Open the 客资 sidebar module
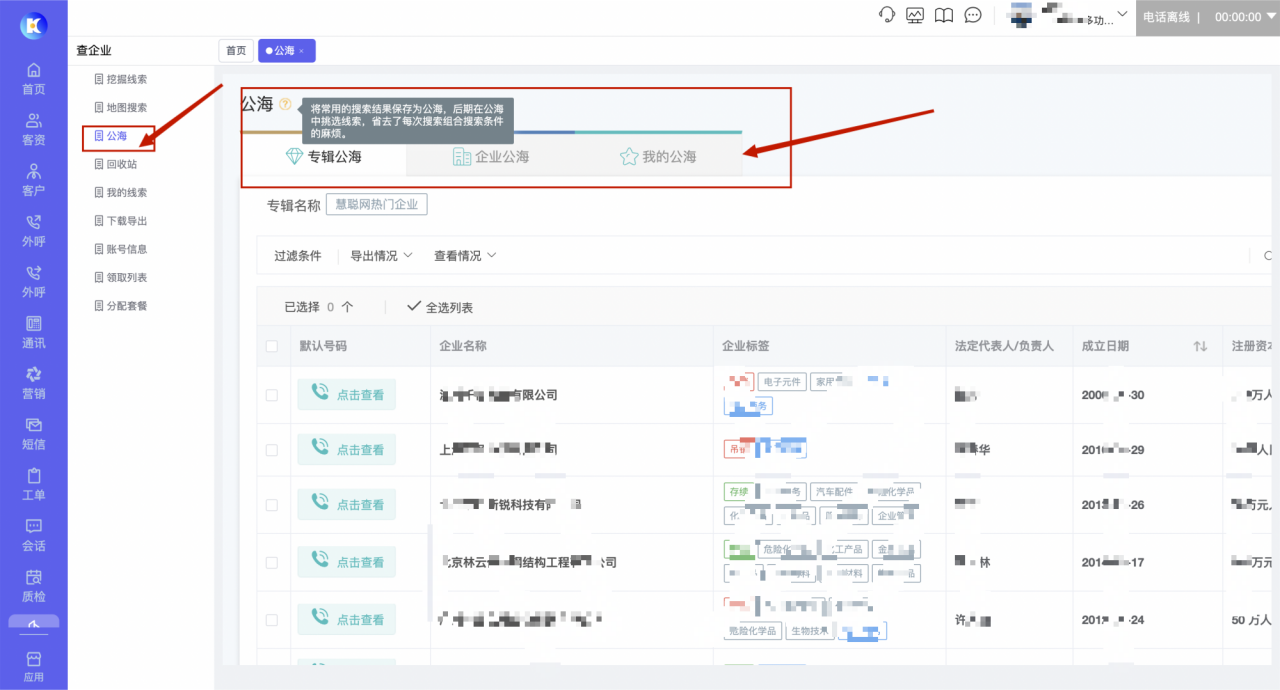Screen dimensions: 1280x690 point(34,130)
